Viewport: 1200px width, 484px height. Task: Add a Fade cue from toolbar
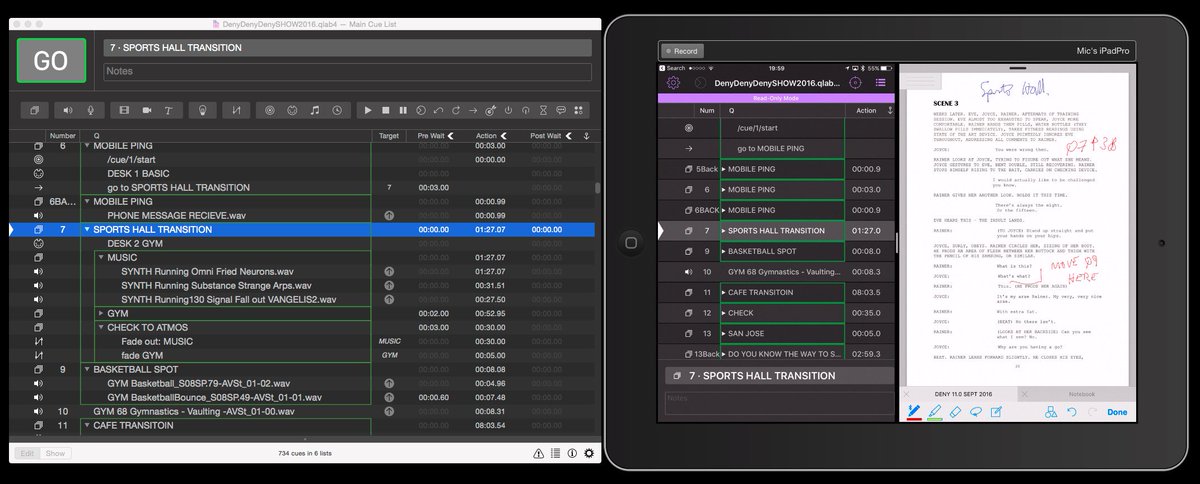(x=235, y=110)
